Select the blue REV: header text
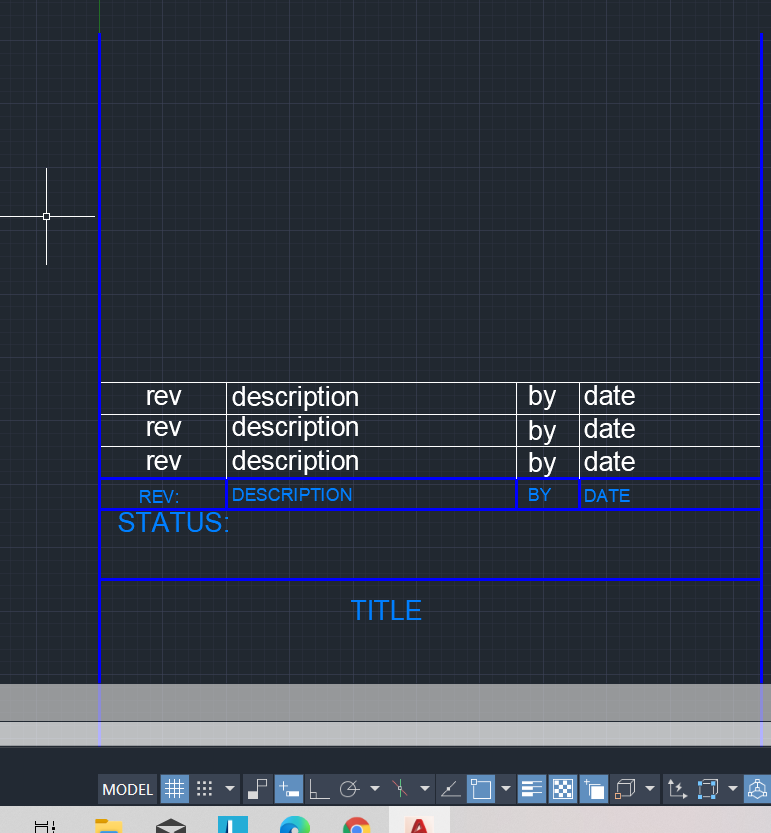Screen dimensions: 771x833 (159, 497)
